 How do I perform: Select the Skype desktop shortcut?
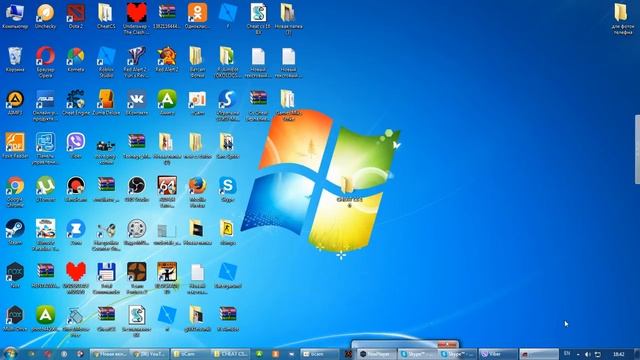[227, 189]
